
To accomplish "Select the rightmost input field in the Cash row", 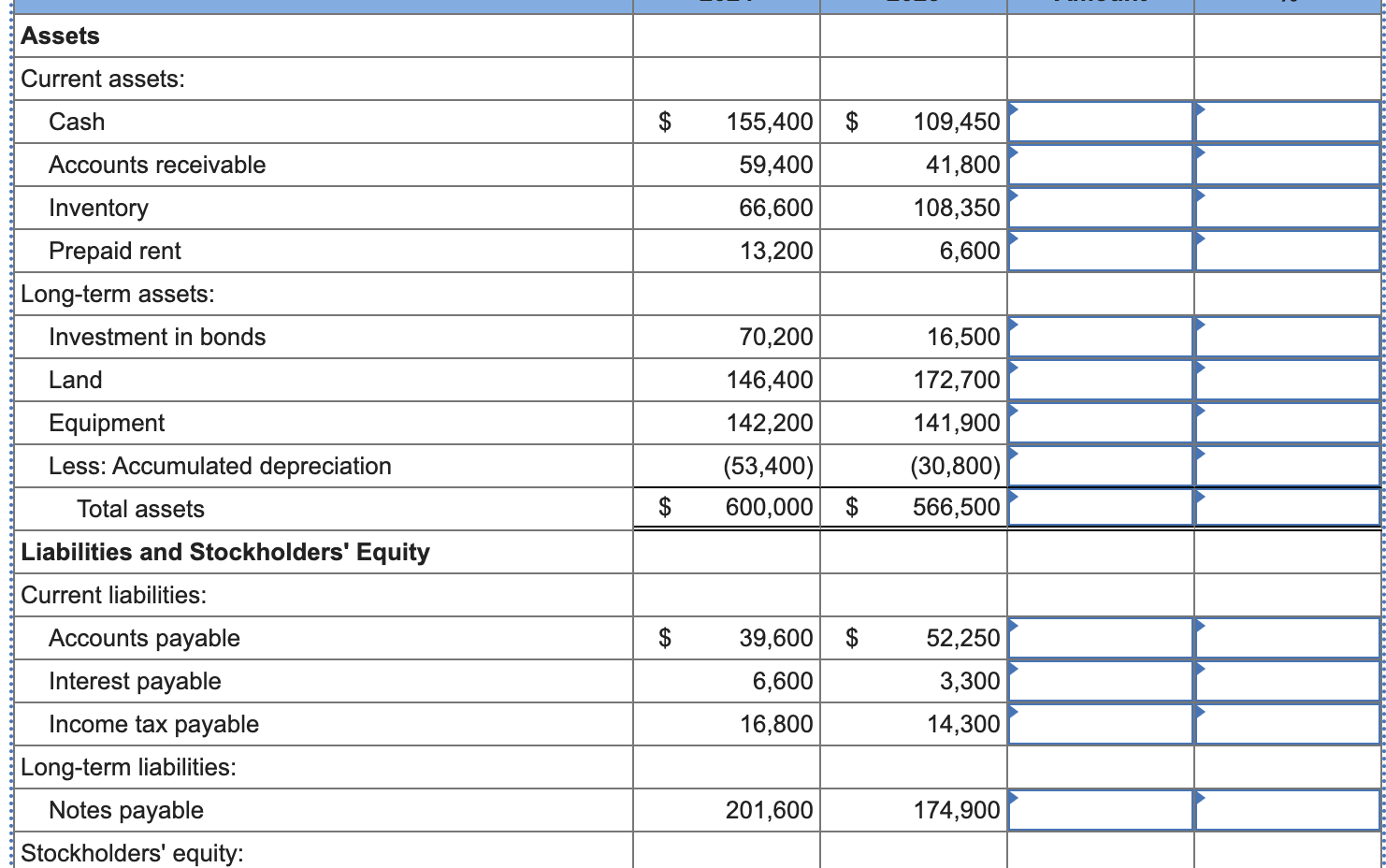I will (x=1290, y=122).
